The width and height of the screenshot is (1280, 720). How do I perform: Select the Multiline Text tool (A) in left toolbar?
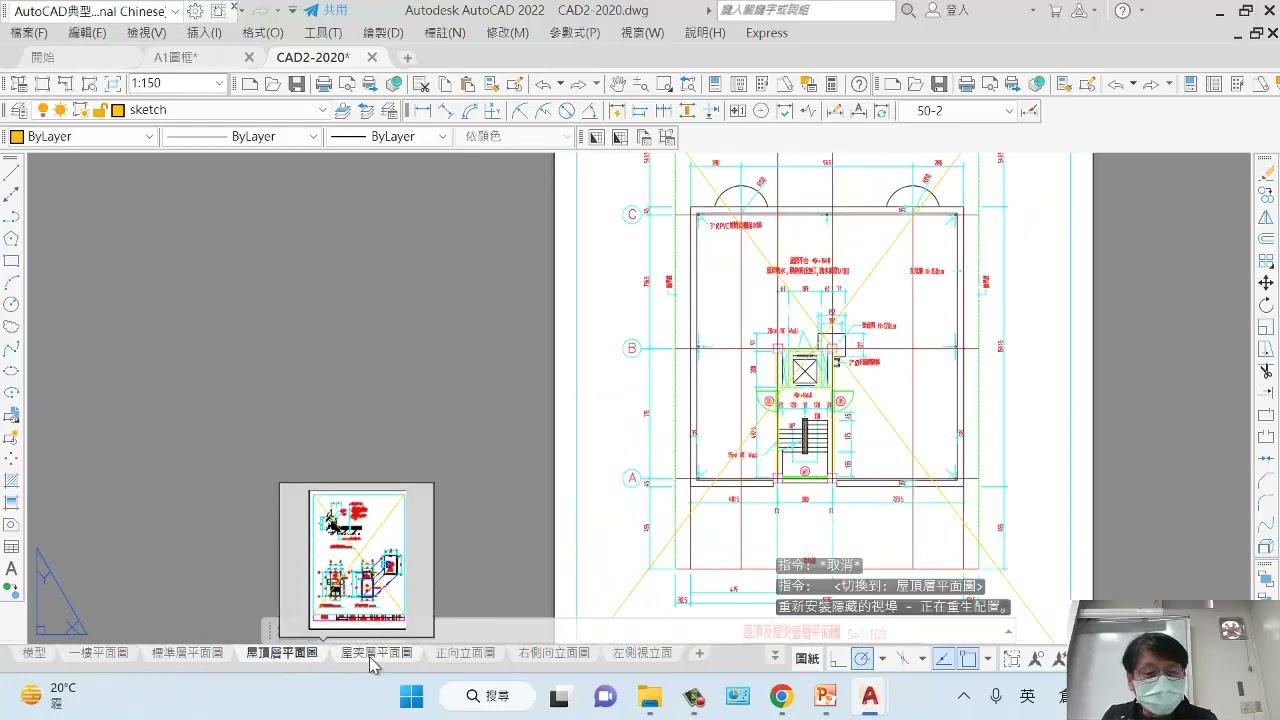coord(11,569)
